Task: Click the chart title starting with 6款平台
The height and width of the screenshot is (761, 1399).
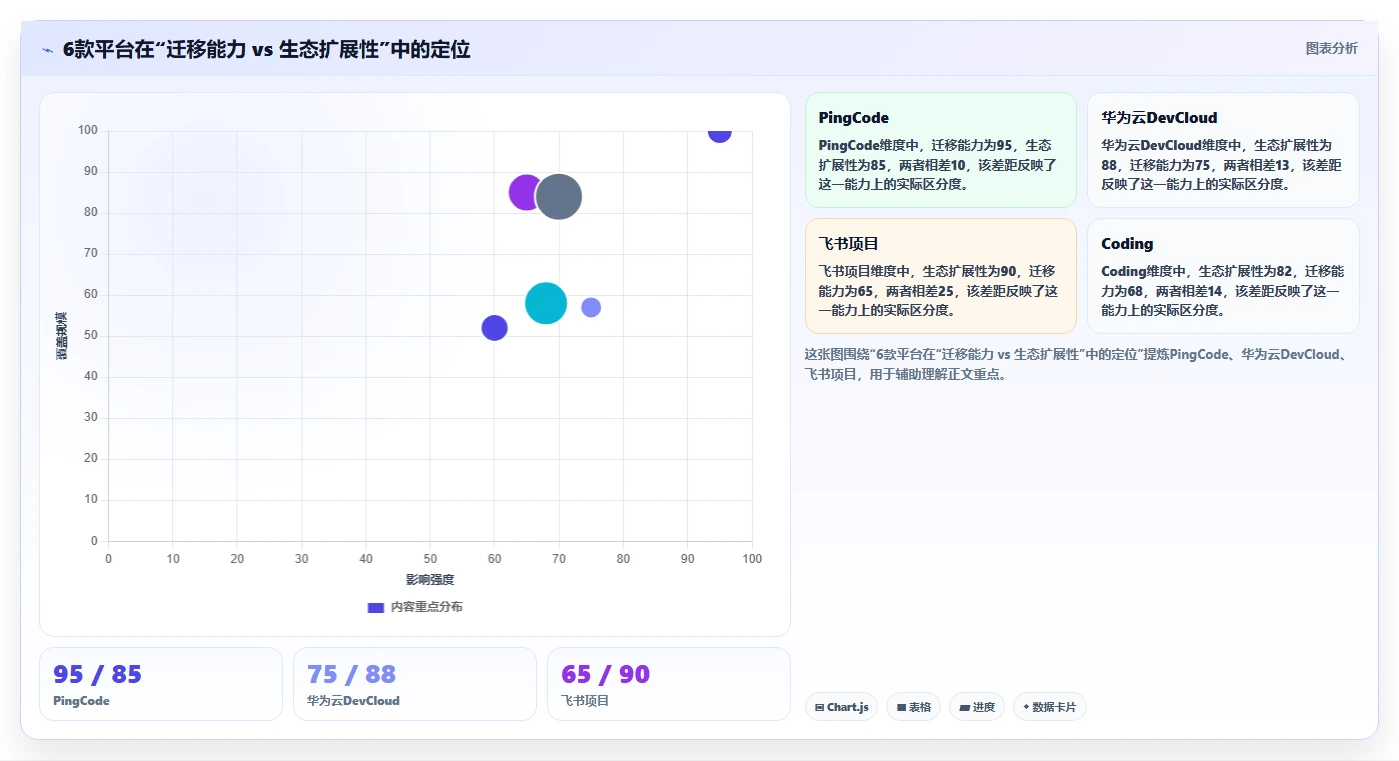Action: 266,49
